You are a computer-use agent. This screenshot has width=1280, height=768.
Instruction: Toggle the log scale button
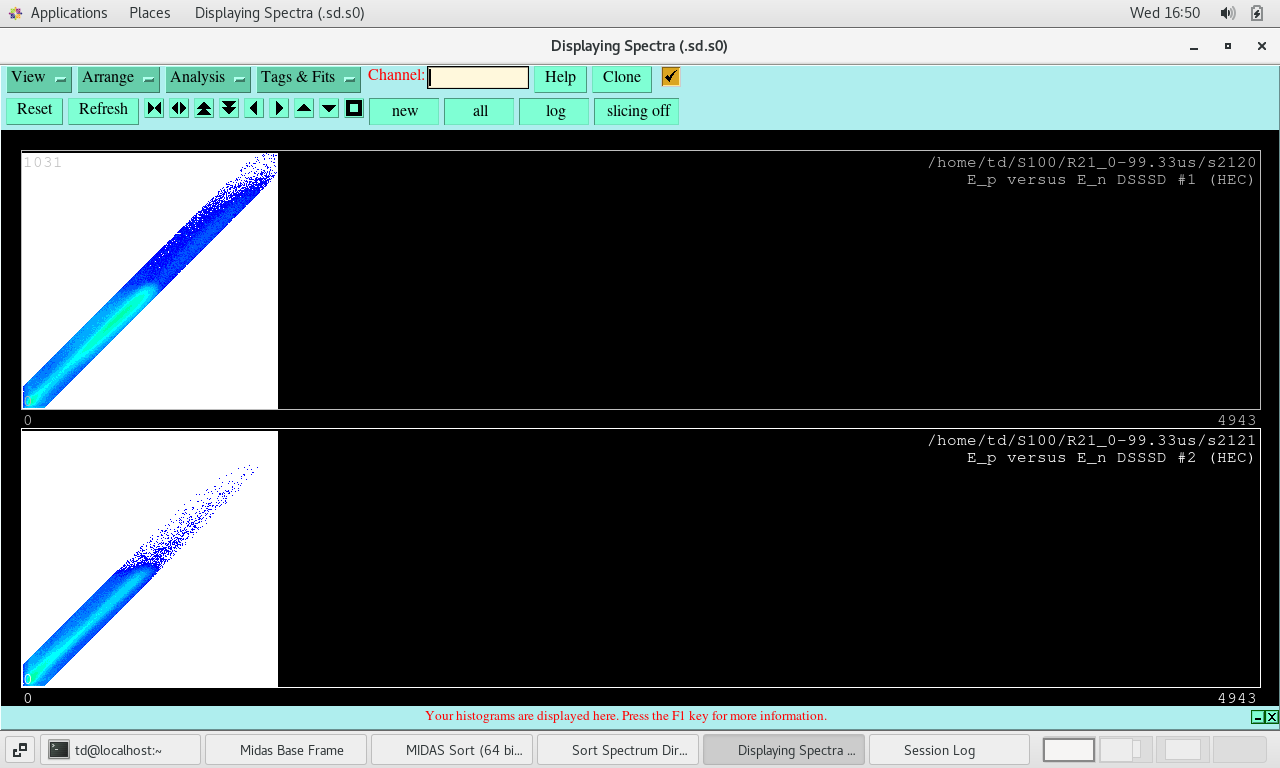point(555,111)
